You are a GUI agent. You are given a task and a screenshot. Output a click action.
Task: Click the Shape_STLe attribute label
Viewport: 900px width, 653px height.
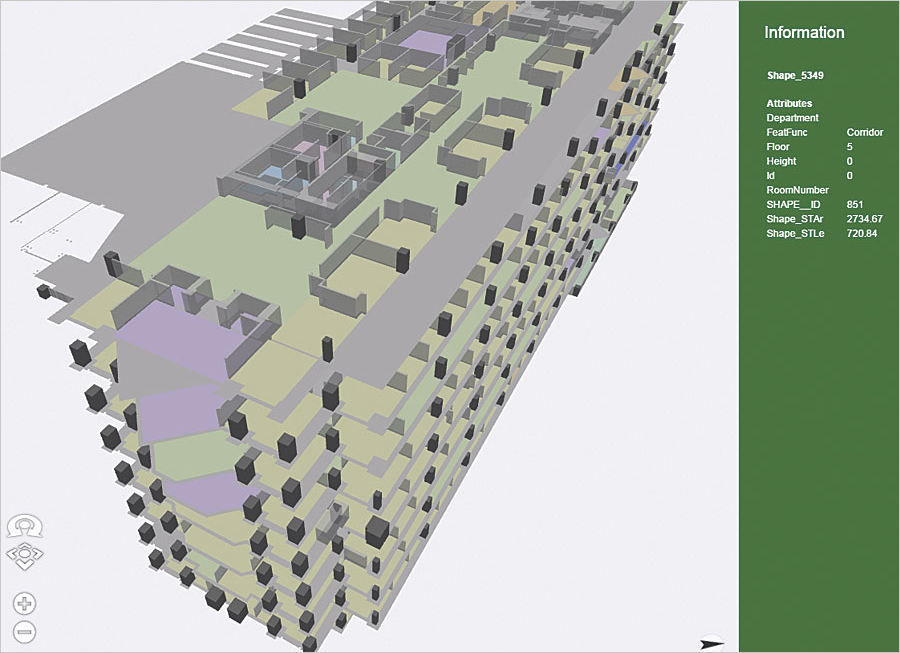(x=795, y=234)
